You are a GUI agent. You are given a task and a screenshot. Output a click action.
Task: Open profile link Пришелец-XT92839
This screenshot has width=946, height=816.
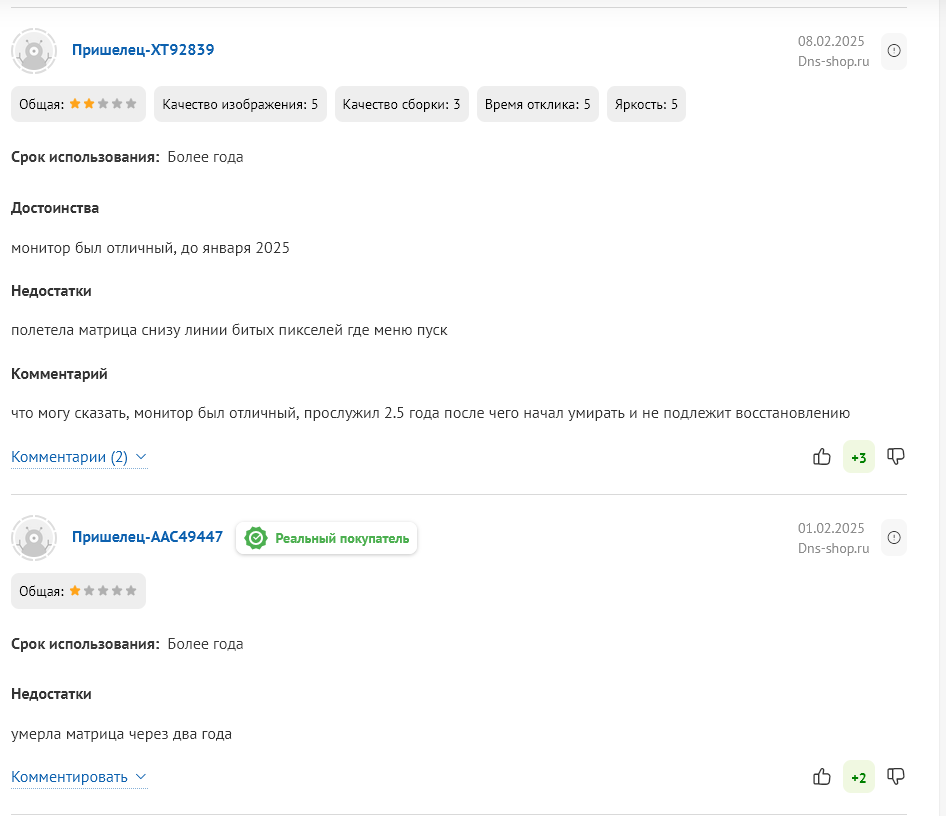tap(143, 50)
